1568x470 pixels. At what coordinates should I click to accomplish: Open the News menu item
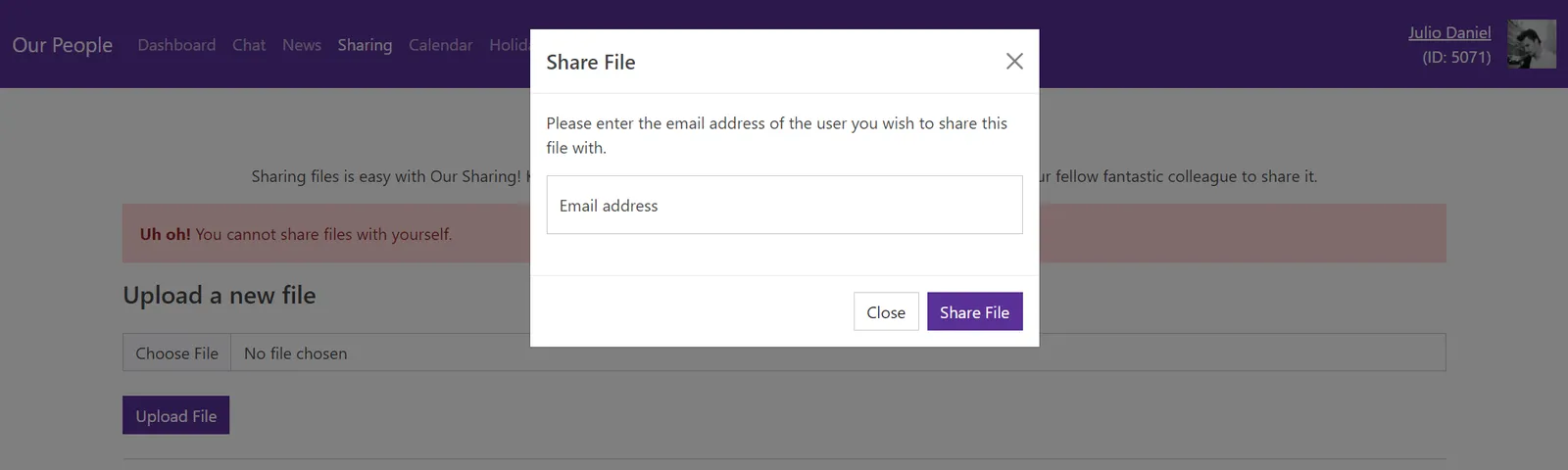(x=302, y=45)
